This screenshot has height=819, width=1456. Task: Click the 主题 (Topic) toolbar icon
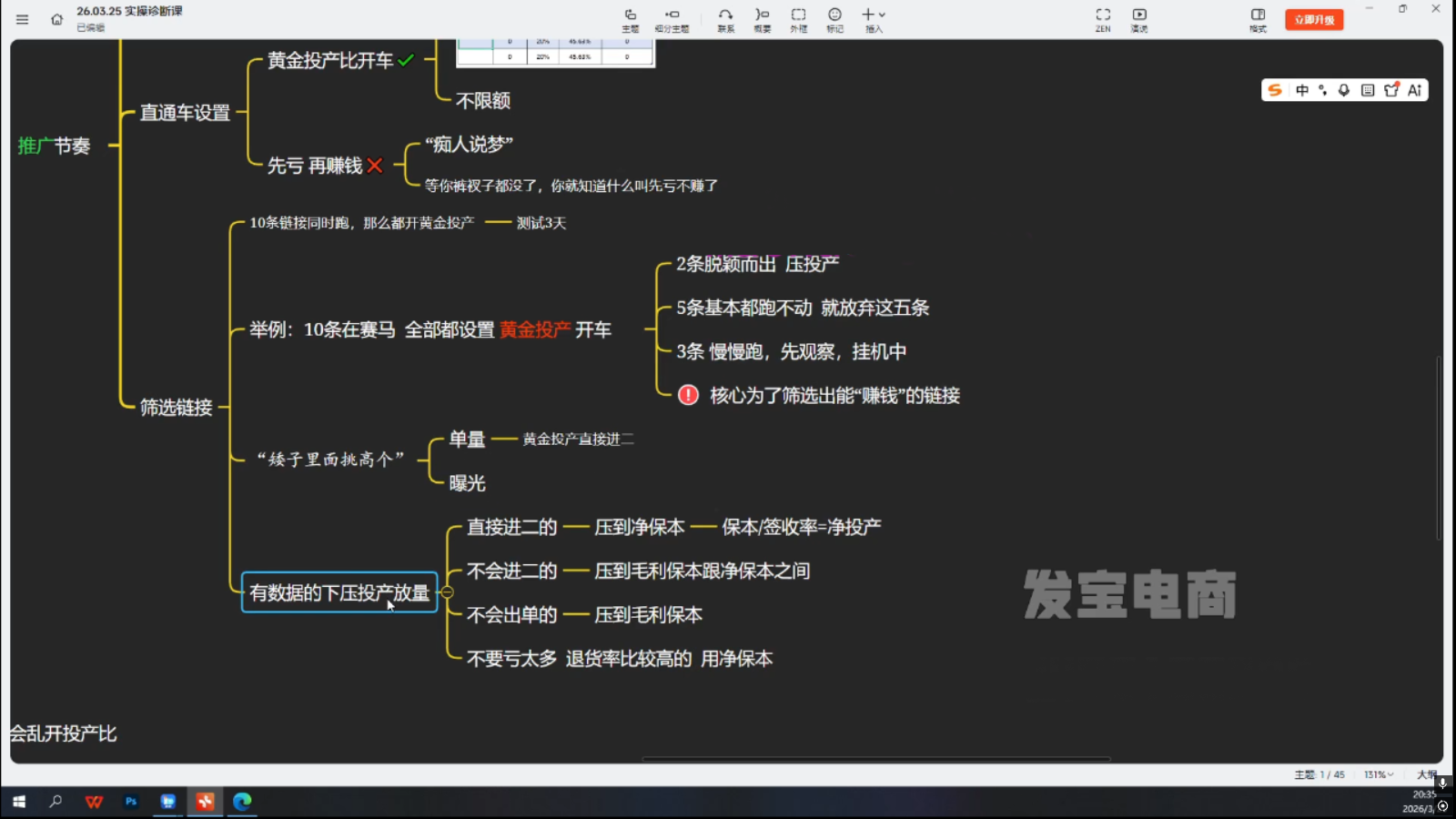point(630,19)
